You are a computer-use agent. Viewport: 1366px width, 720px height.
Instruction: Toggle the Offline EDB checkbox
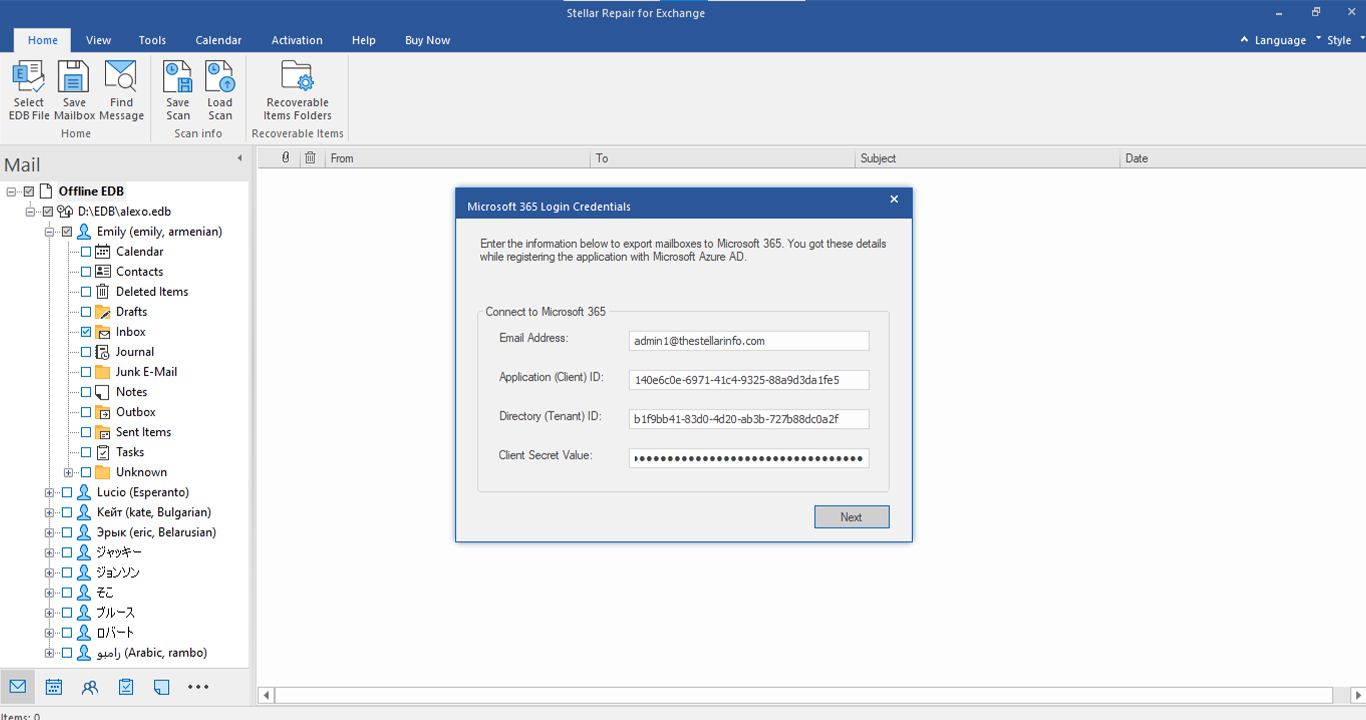coord(29,192)
